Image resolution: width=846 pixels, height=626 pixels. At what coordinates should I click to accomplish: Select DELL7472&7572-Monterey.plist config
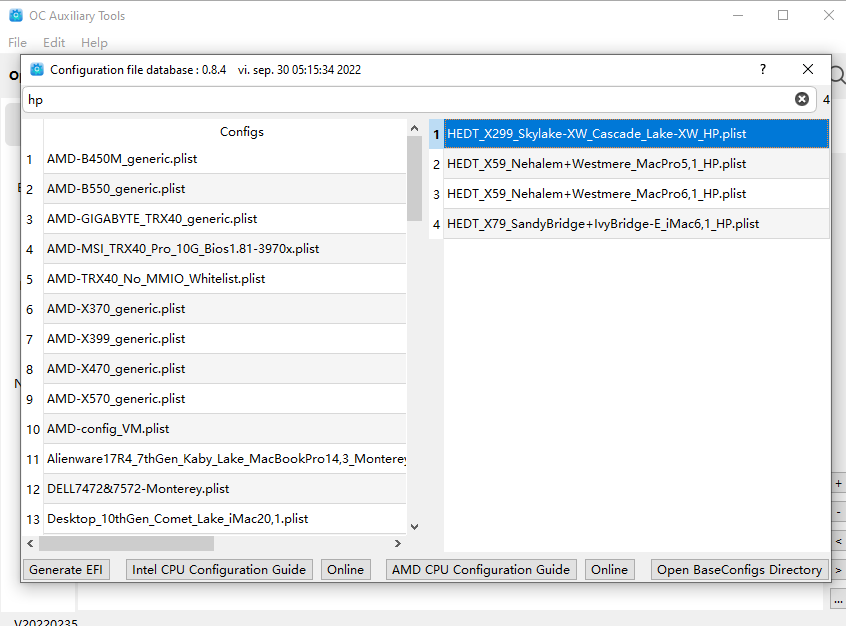(x=225, y=489)
